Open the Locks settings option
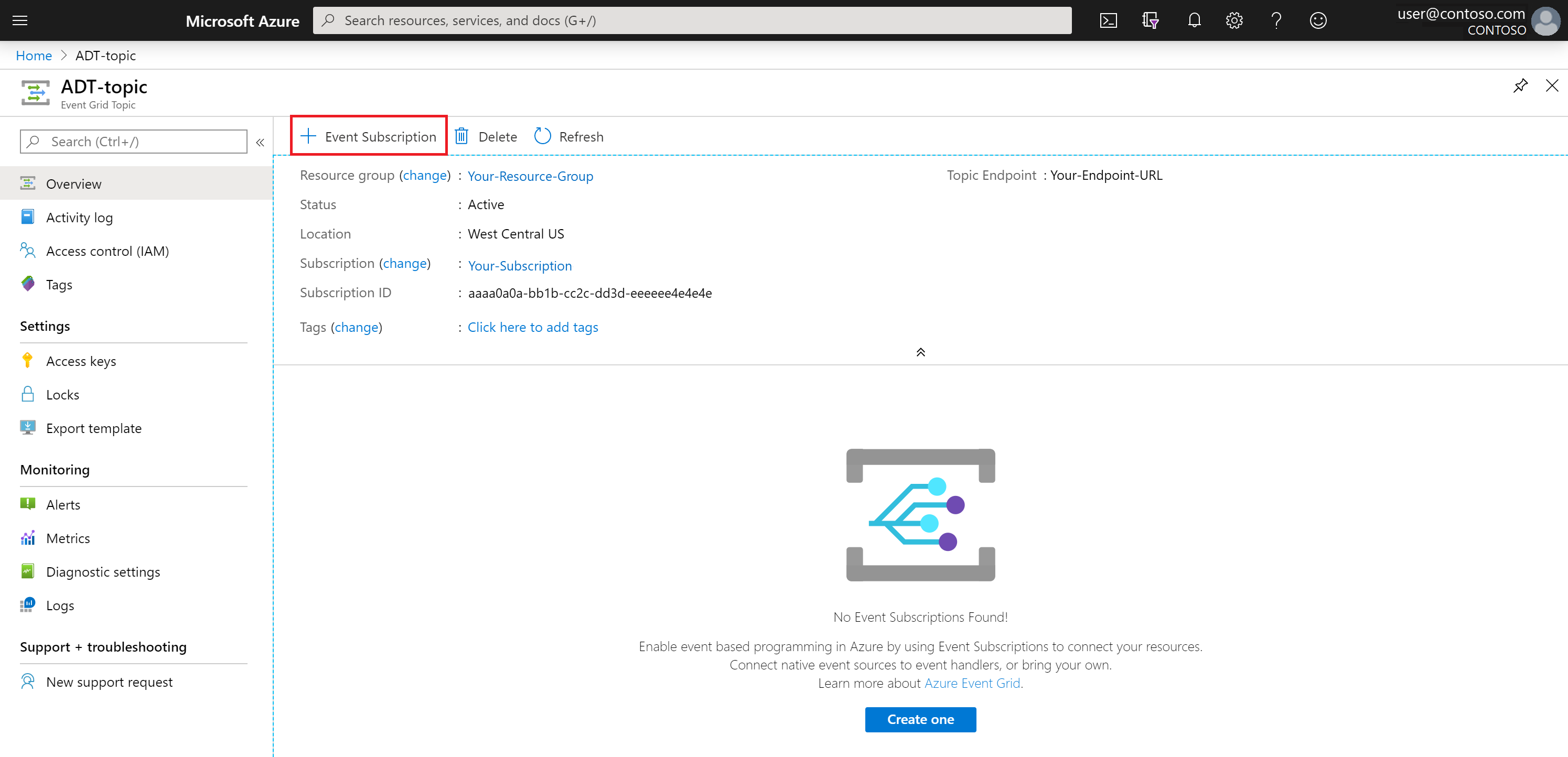This screenshot has height=757, width=1568. click(x=62, y=394)
